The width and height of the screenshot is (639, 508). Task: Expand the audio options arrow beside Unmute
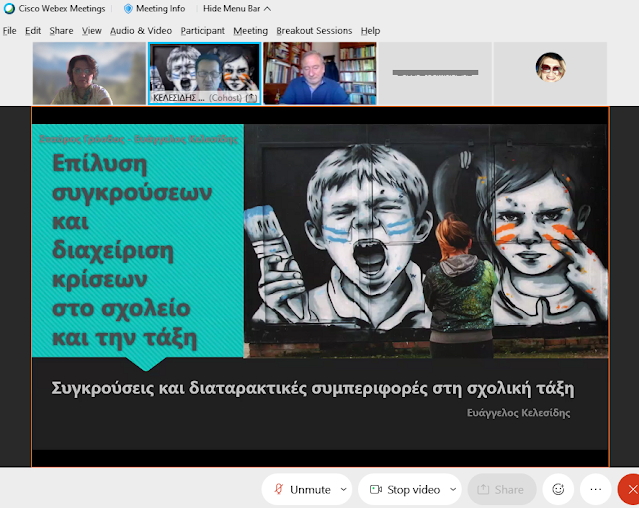(x=343, y=490)
